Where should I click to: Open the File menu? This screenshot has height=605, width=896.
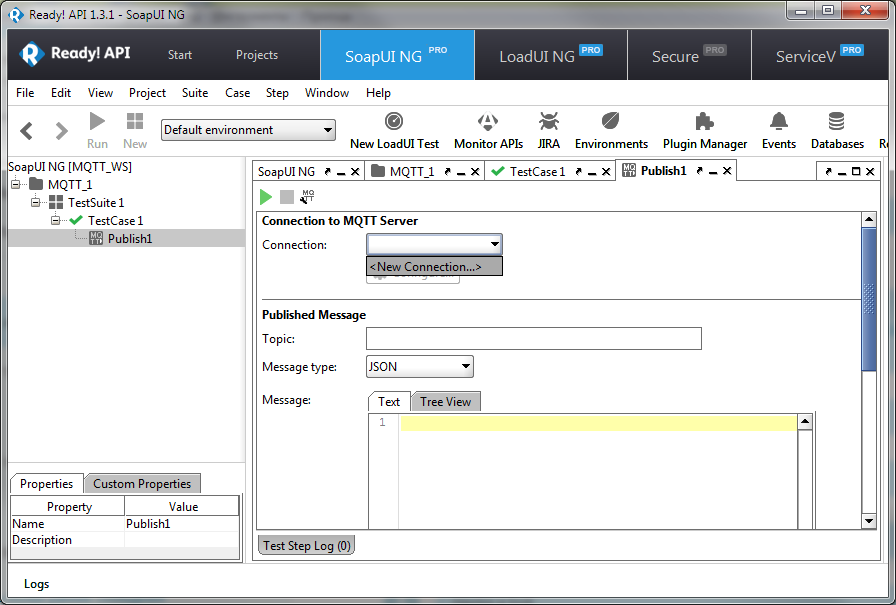(x=25, y=93)
